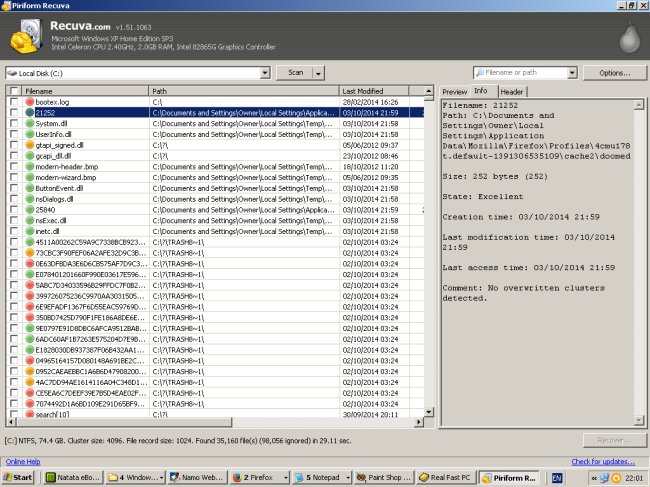The width and height of the screenshot is (650, 487).
Task: Expand the Scan button dropdown arrow
Action: click(x=322, y=73)
